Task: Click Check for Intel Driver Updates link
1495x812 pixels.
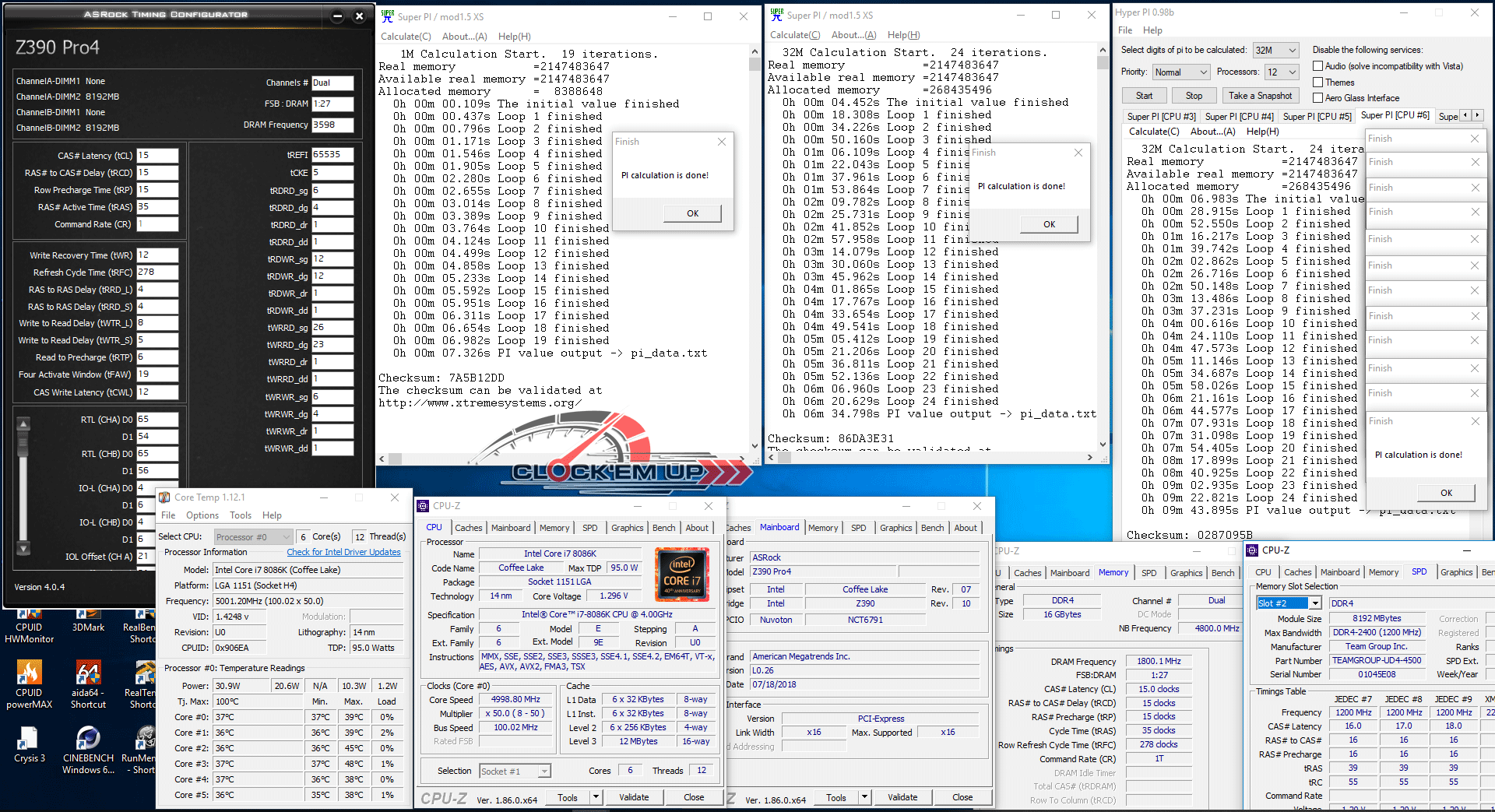Action: click(x=343, y=553)
